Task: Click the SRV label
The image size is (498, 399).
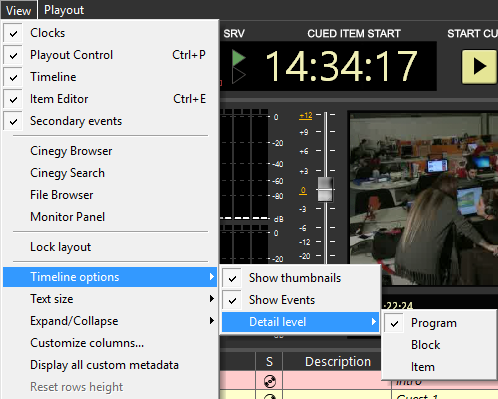Action: (234, 33)
